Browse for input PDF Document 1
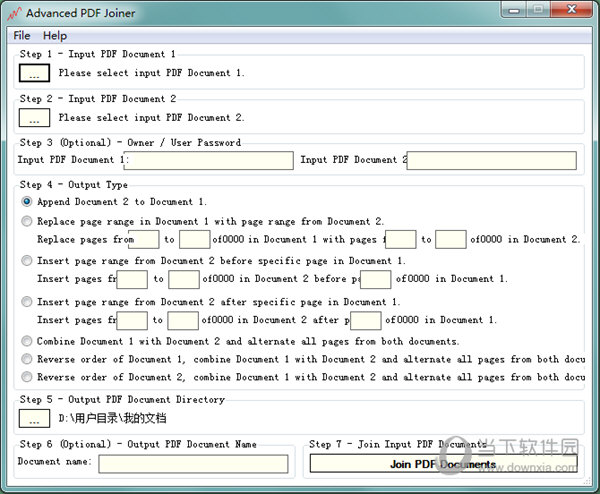This screenshot has height=494, width=600. coord(34,73)
